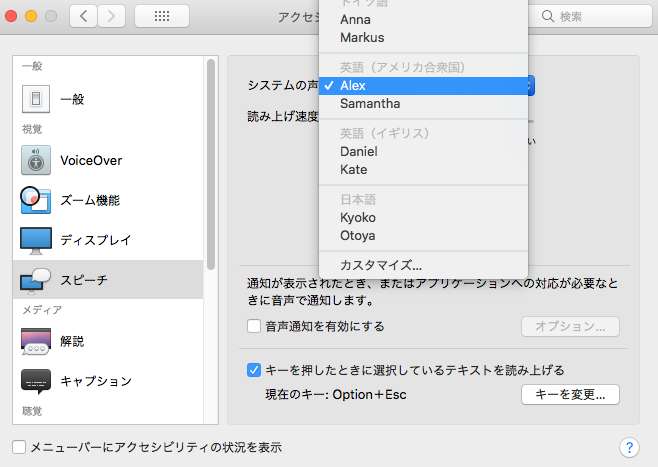Choose the Kyoko voice
658x467 pixels.
(x=423, y=218)
